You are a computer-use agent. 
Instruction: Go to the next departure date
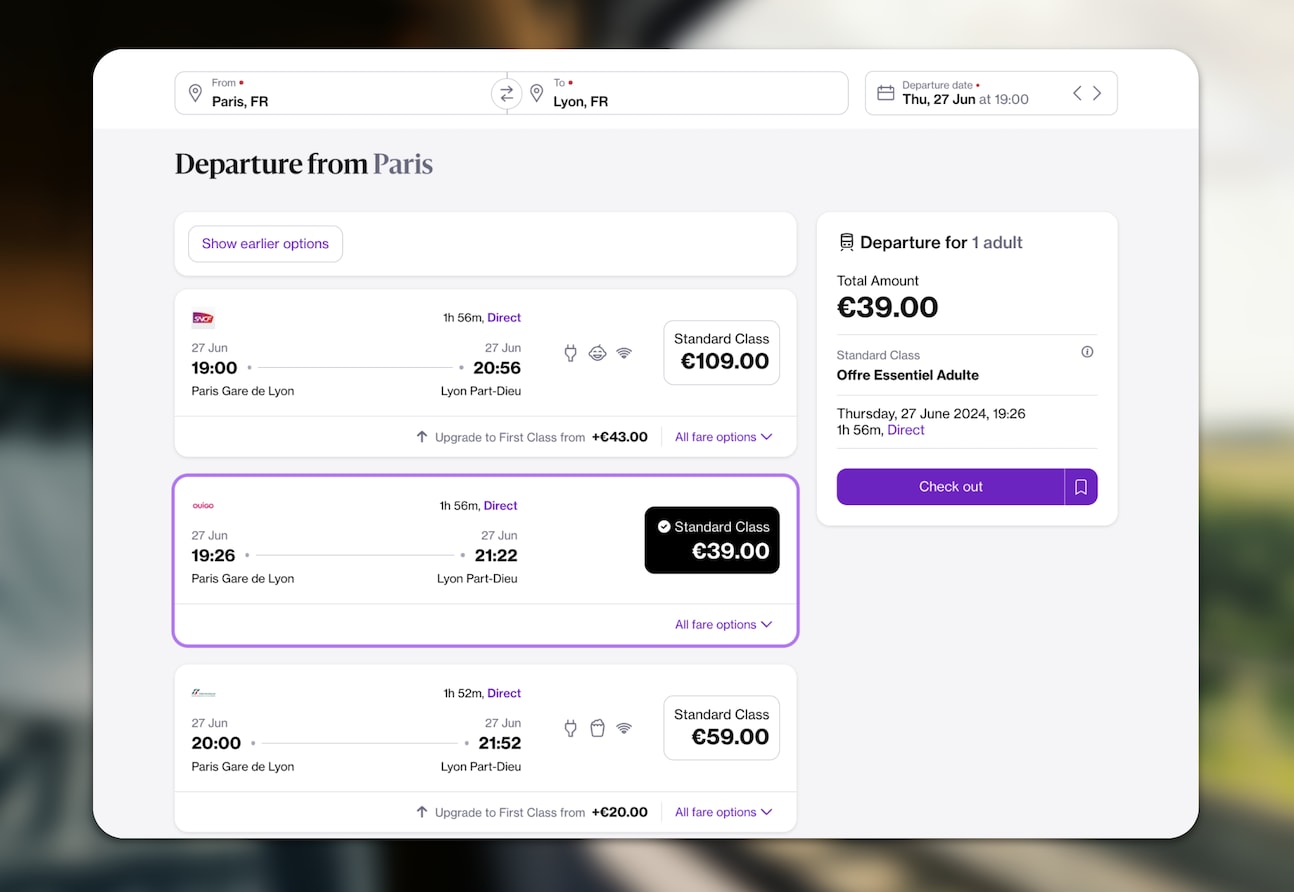1097,93
